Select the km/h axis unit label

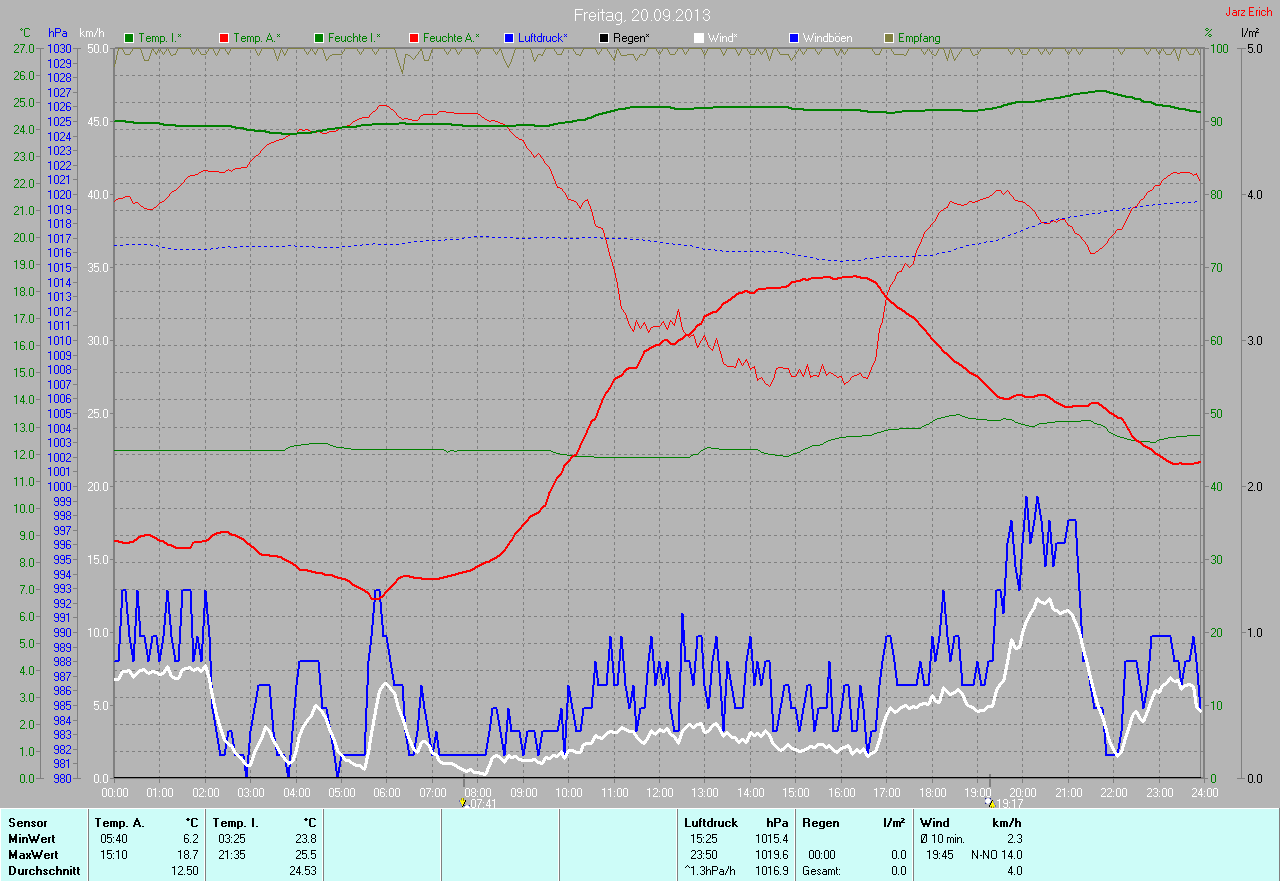pyautogui.click(x=92, y=33)
